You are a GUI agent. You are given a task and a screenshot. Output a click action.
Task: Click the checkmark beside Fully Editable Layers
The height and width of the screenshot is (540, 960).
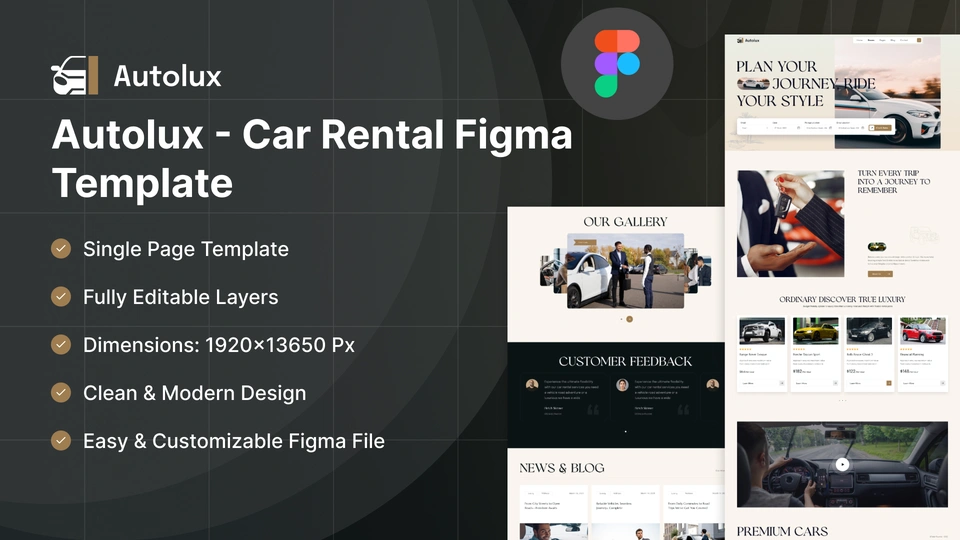point(61,296)
